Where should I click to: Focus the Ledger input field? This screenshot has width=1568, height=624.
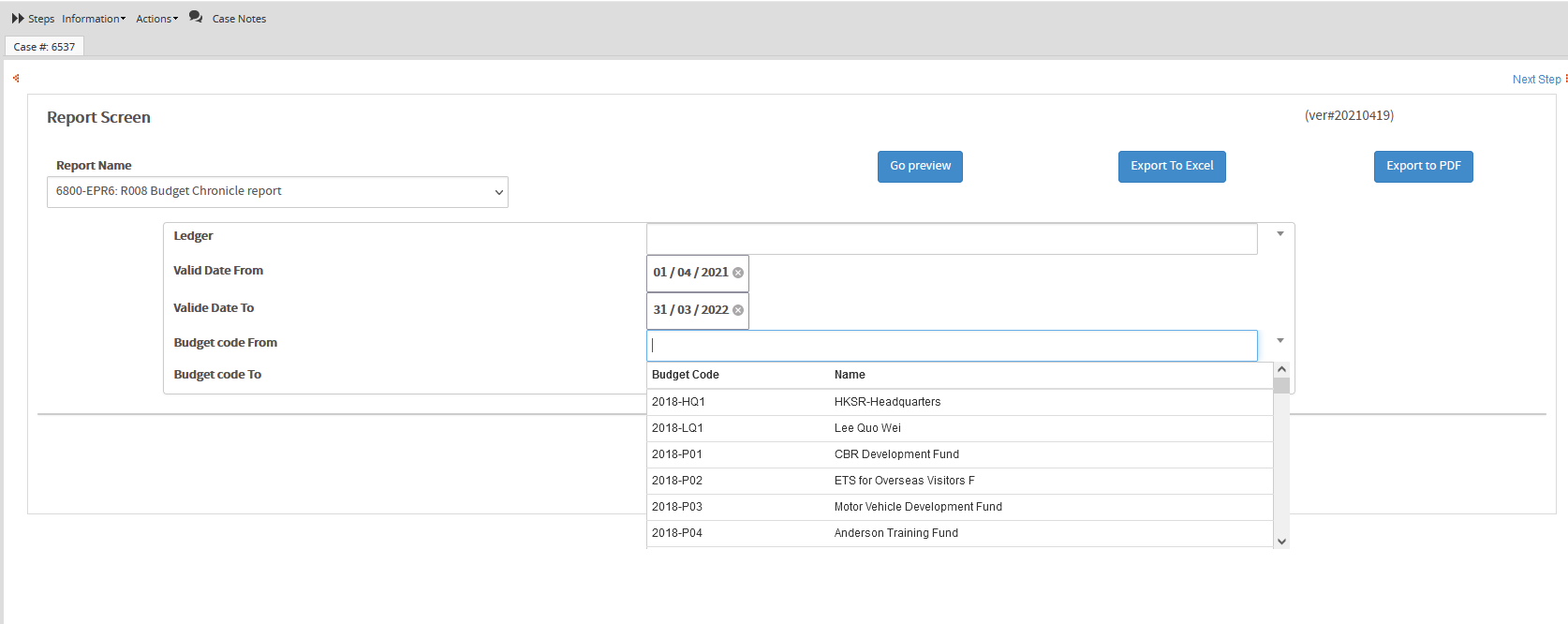click(952, 239)
